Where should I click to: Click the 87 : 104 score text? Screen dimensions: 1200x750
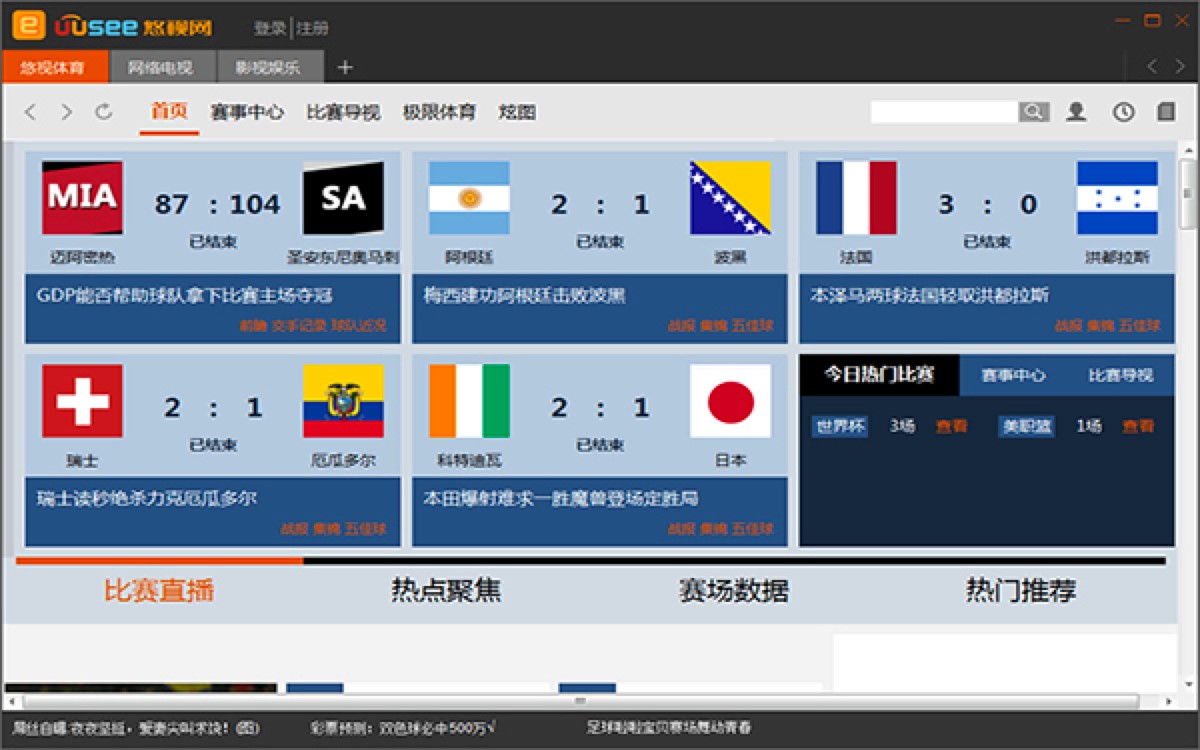[x=217, y=205]
